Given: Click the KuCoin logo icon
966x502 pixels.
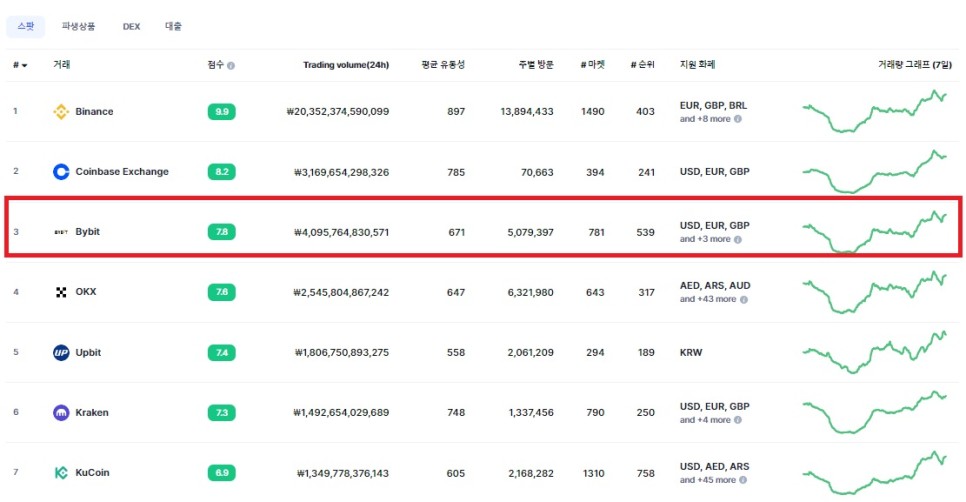Looking at the screenshot, I should pos(61,473).
